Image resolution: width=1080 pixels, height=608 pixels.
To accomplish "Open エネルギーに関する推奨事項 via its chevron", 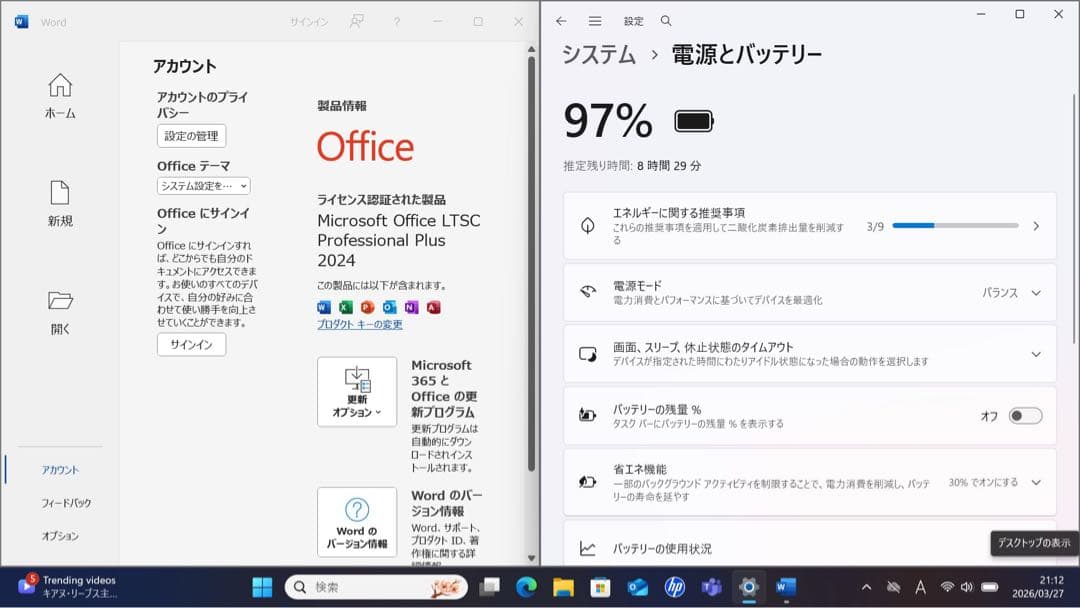I will click(1036, 226).
